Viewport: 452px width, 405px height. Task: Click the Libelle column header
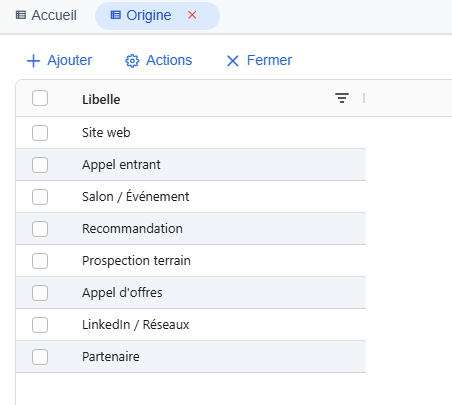tap(101, 99)
